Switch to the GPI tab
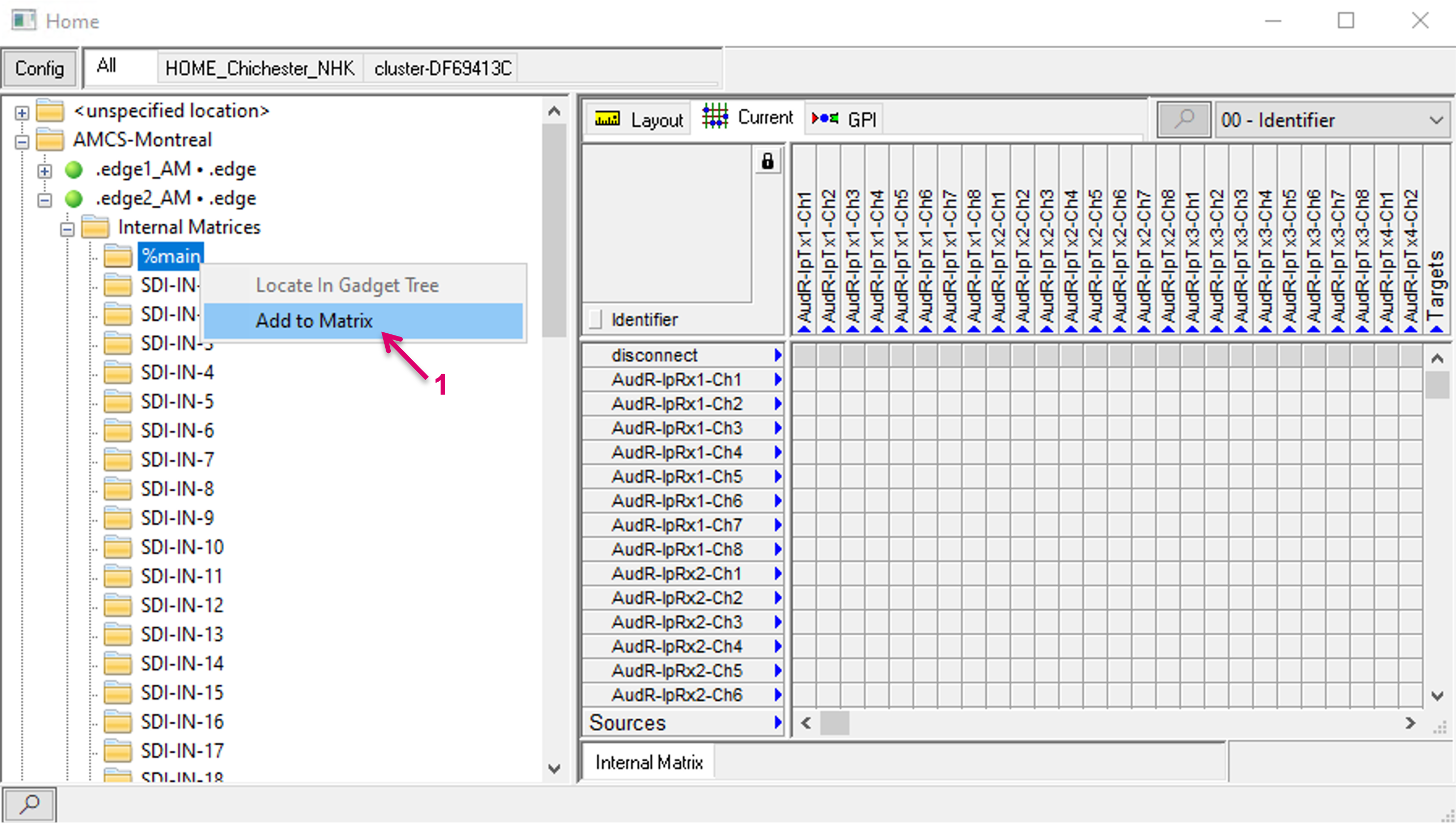1456x823 pixels. pos(845,119)
